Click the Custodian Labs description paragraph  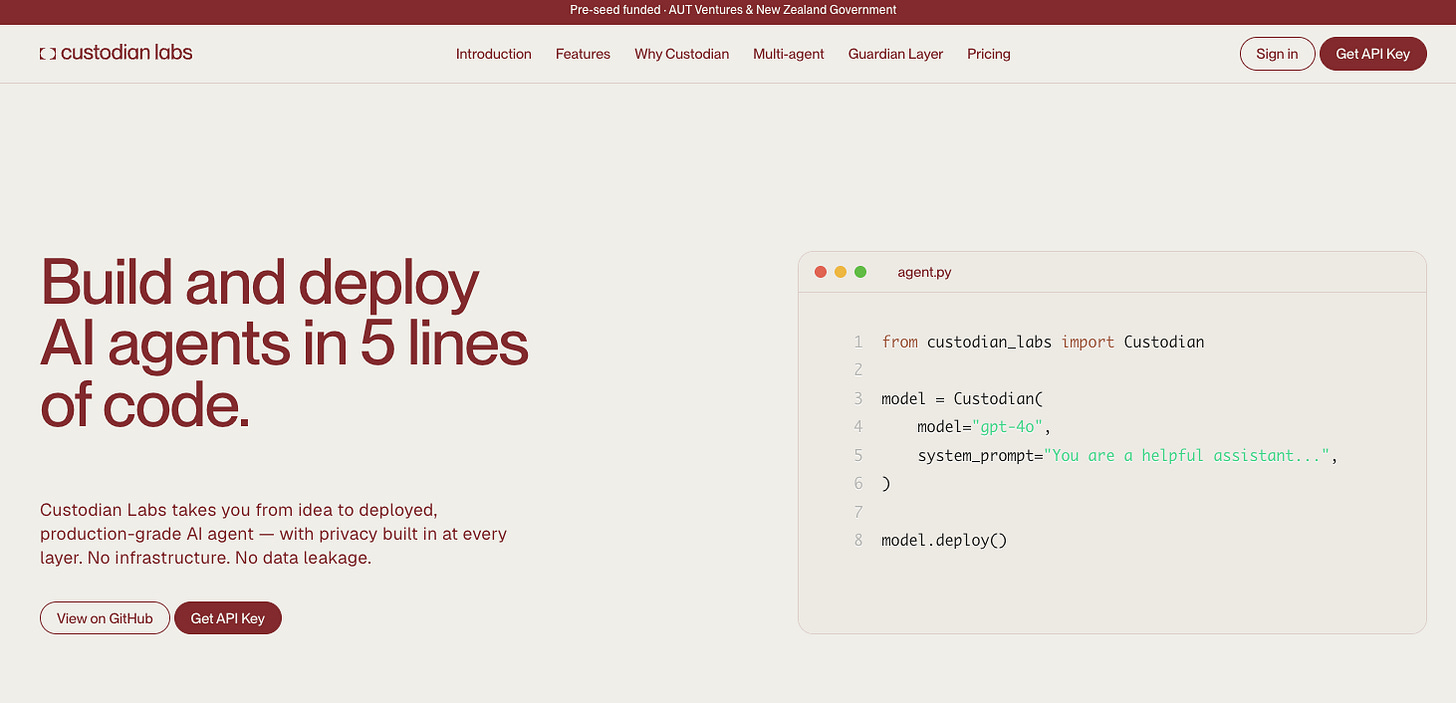(274, 534)
